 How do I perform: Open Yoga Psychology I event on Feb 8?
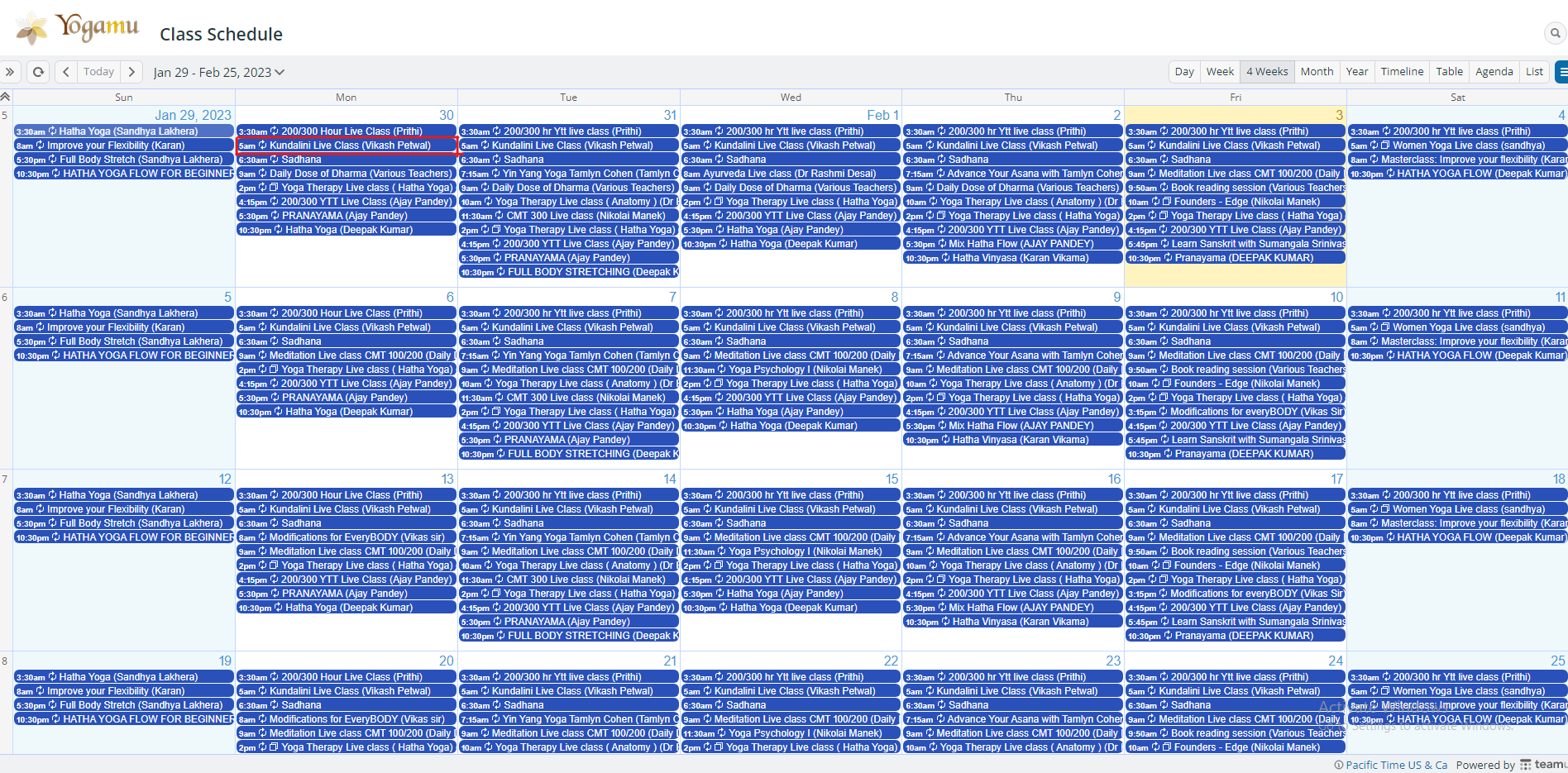click(x=791, y=370)
